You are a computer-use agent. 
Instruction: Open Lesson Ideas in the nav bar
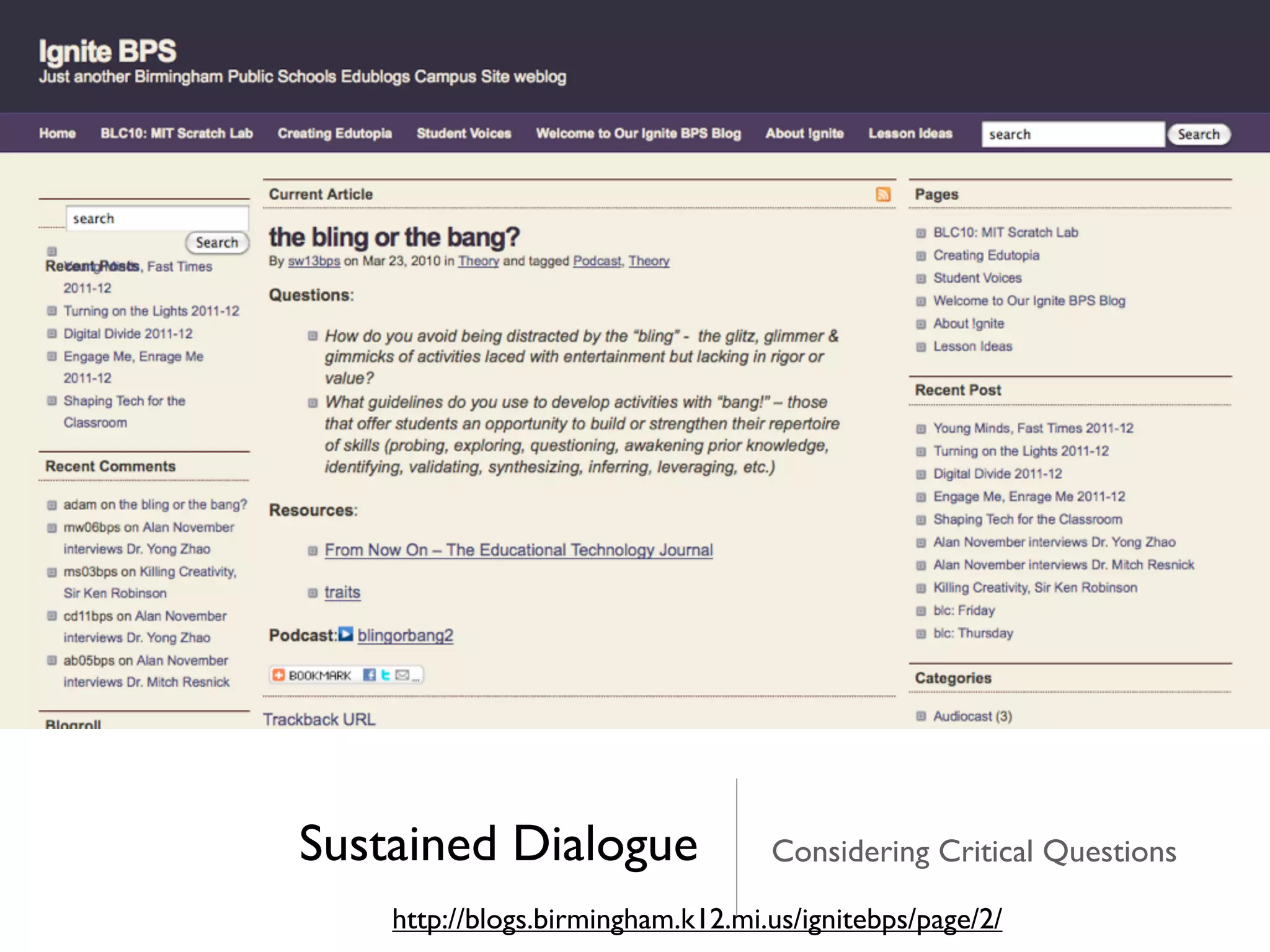[x=910, y=133]
